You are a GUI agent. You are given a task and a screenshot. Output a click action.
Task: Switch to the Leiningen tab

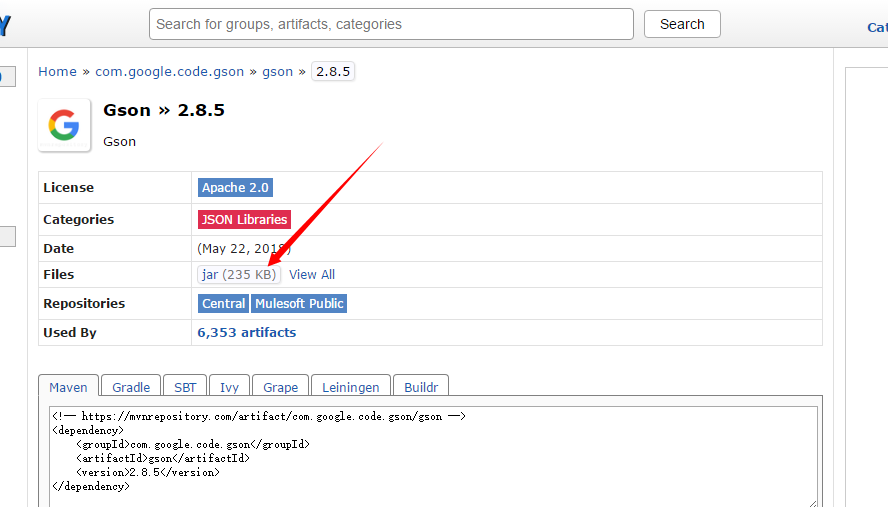351,387
